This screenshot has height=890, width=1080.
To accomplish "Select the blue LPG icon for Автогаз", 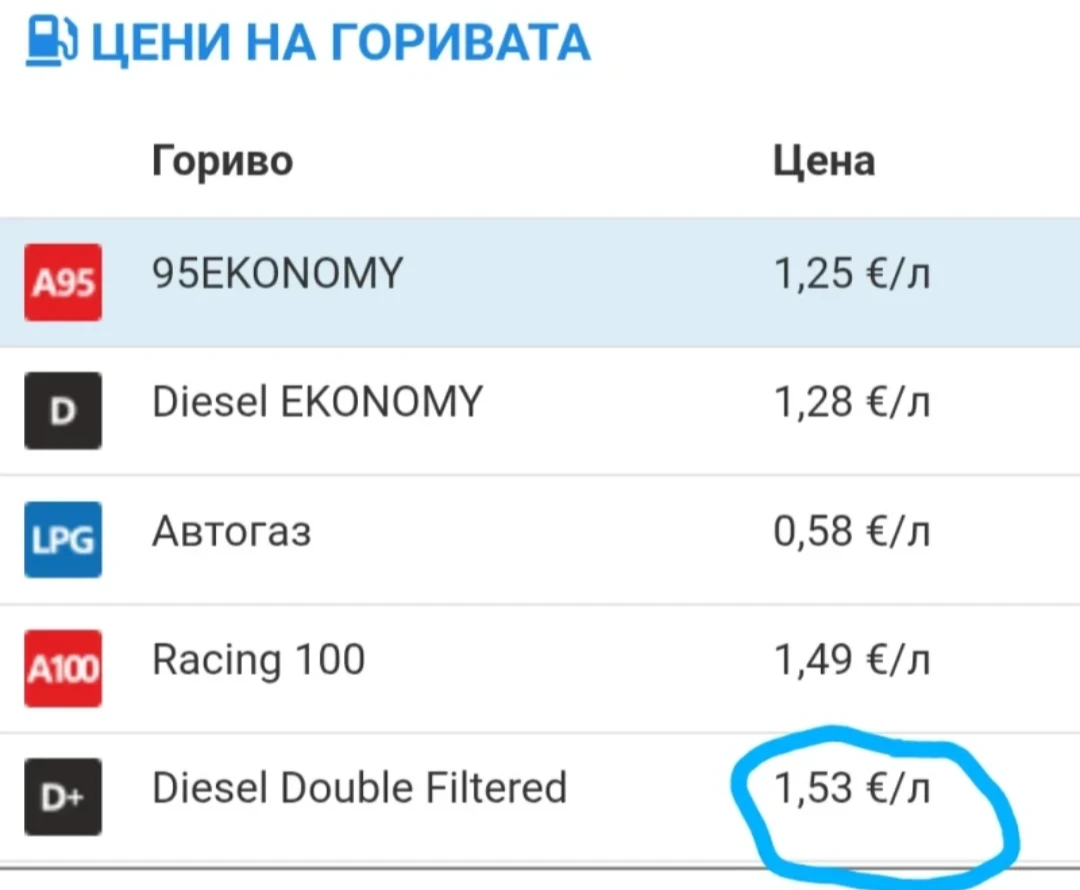I will [62, 540].
